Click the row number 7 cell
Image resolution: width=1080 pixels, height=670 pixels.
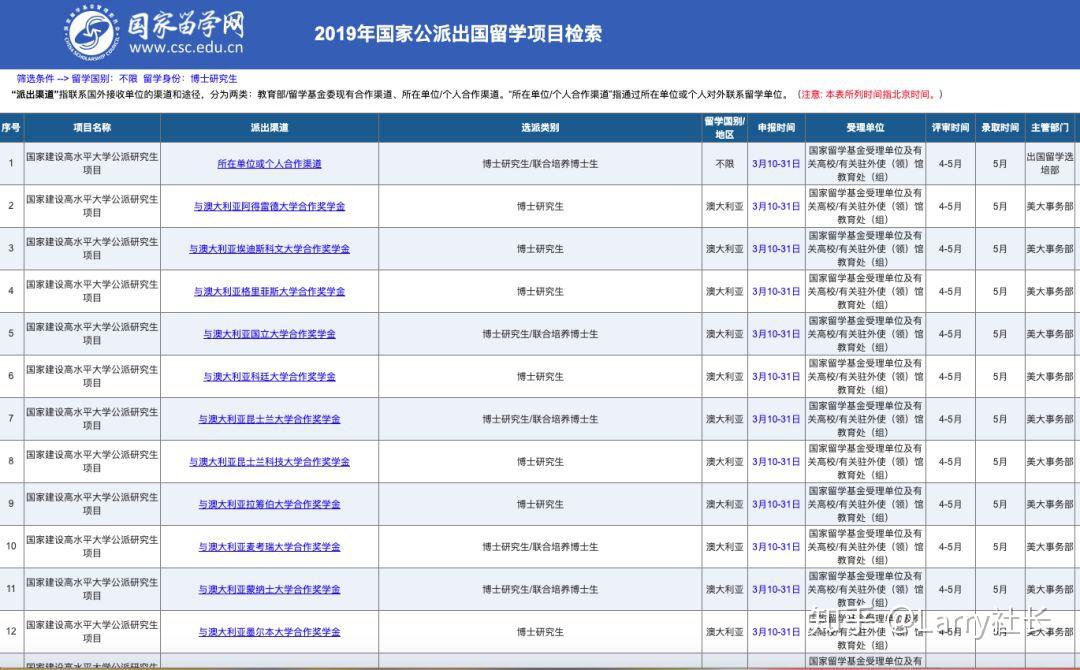(11, 419)
